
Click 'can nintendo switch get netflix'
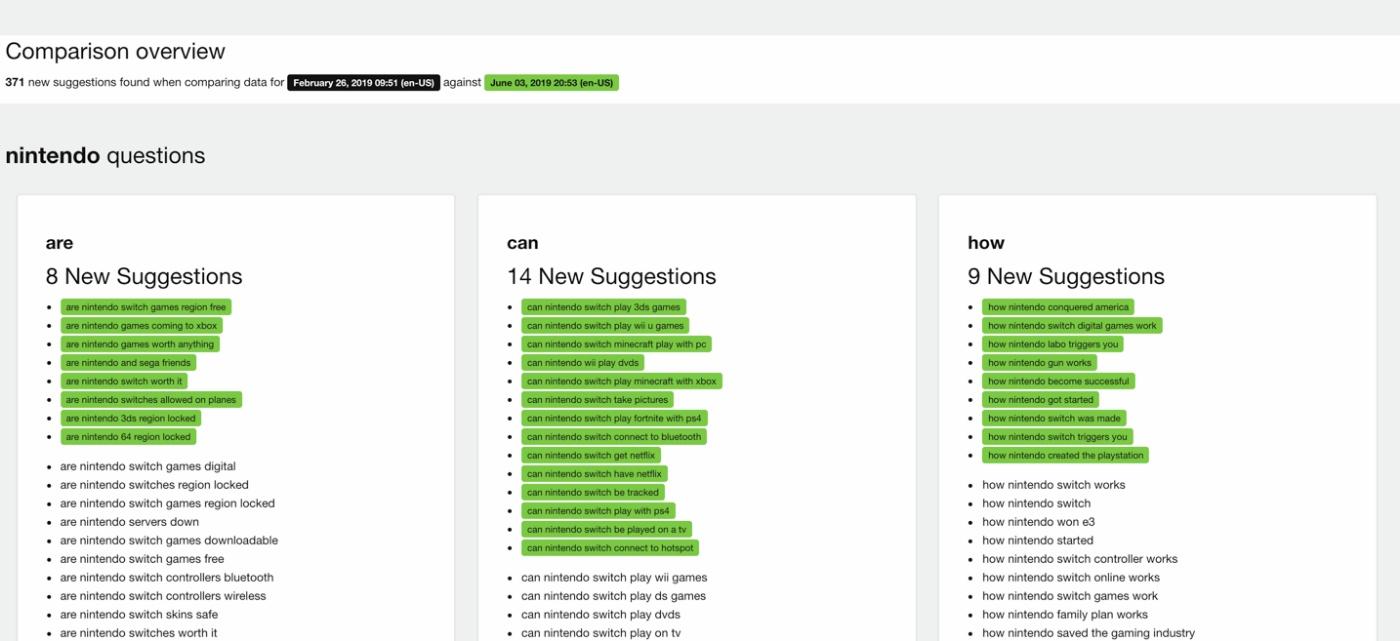point(591,455)
